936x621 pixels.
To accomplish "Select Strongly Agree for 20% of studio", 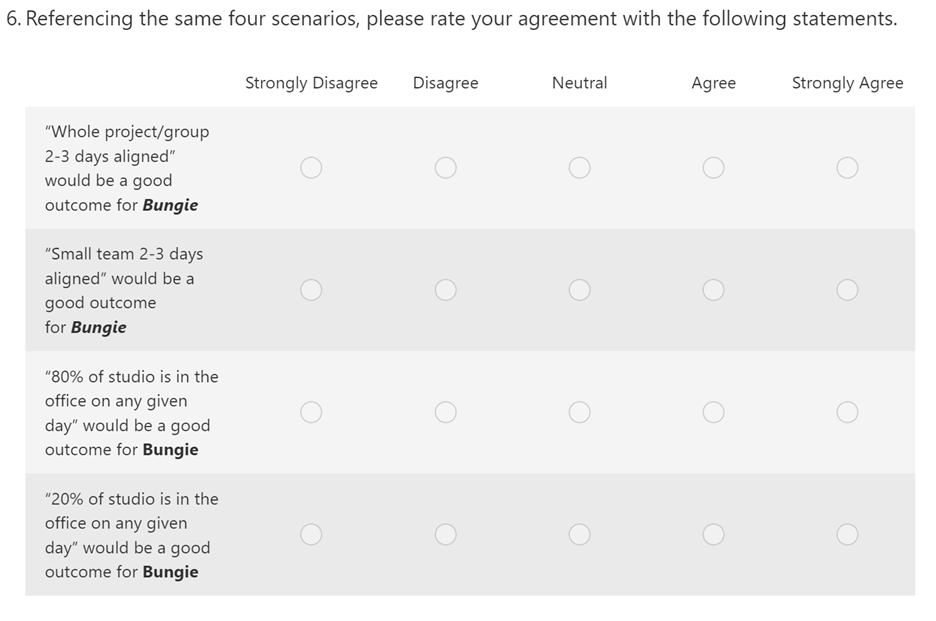I will pos(847,534).
